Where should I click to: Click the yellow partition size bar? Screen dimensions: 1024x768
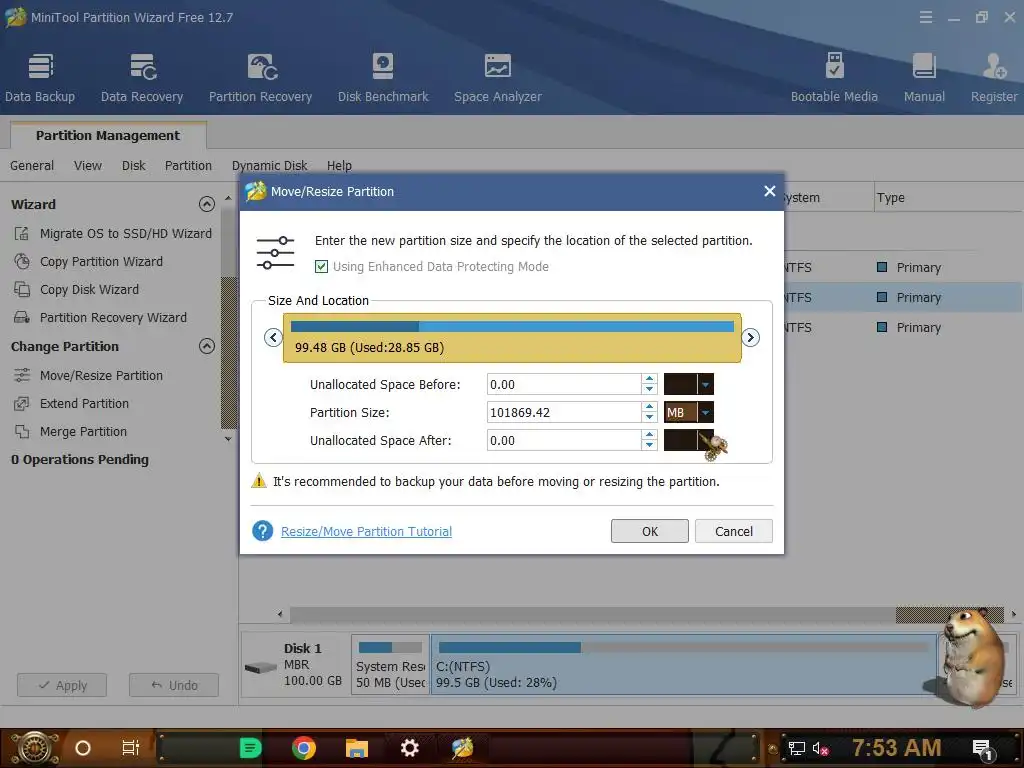(x=512, y=338)
